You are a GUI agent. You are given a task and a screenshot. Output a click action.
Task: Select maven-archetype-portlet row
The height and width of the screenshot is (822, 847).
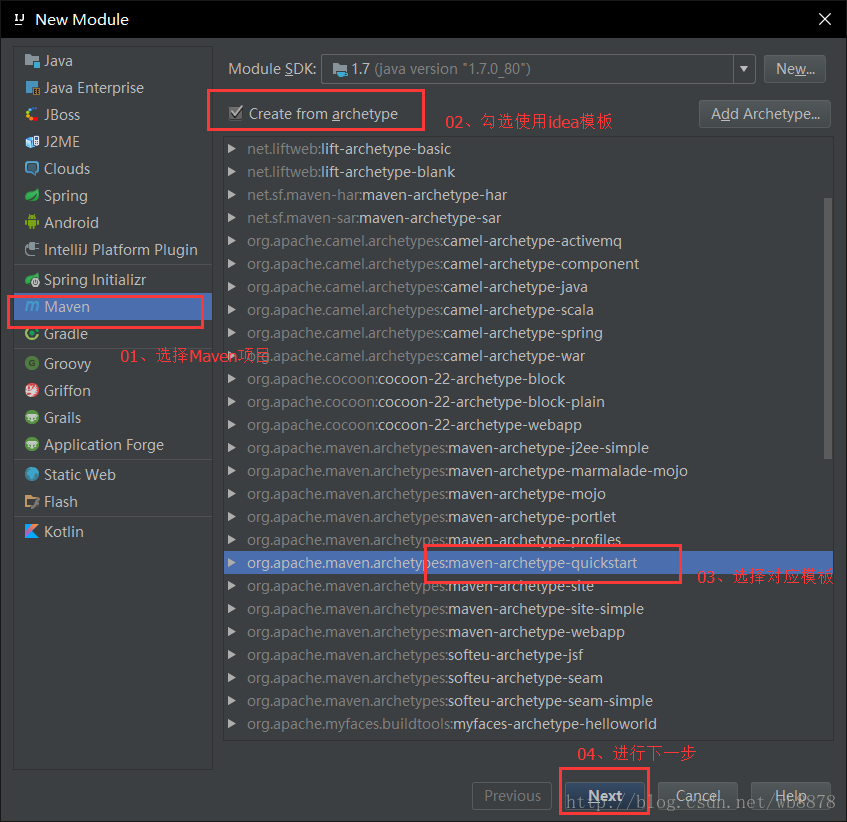(x=528, y=517)
